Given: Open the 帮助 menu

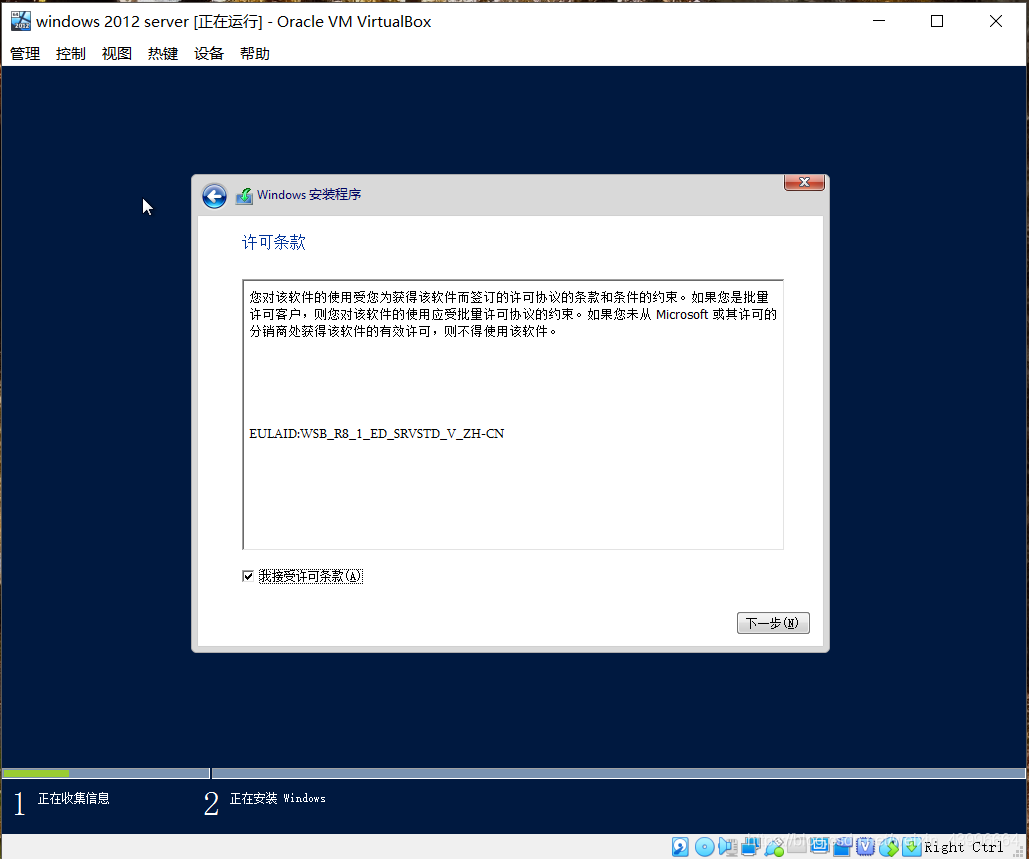Looking at the screenshot, I should [255, 54].
